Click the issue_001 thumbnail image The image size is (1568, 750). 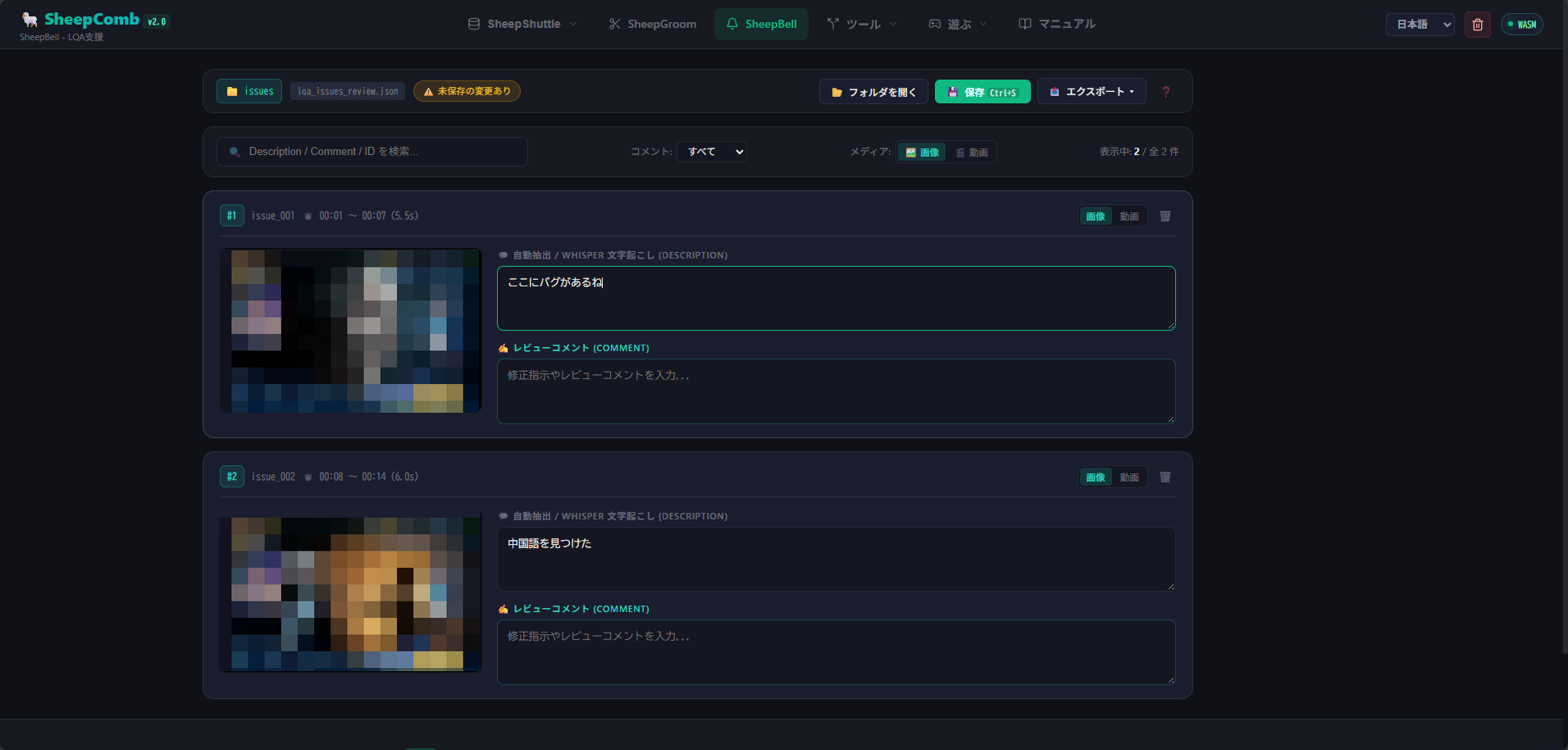[x=350, y=331]
